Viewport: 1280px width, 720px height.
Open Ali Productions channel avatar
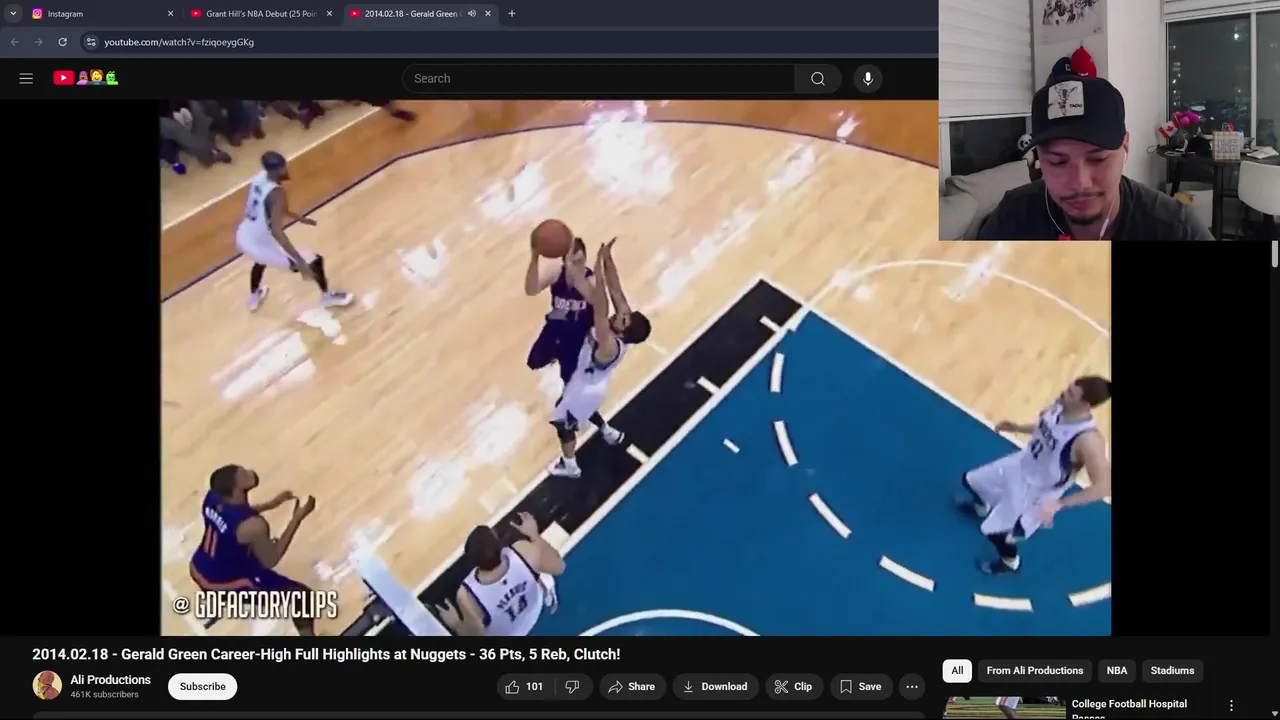47,686
